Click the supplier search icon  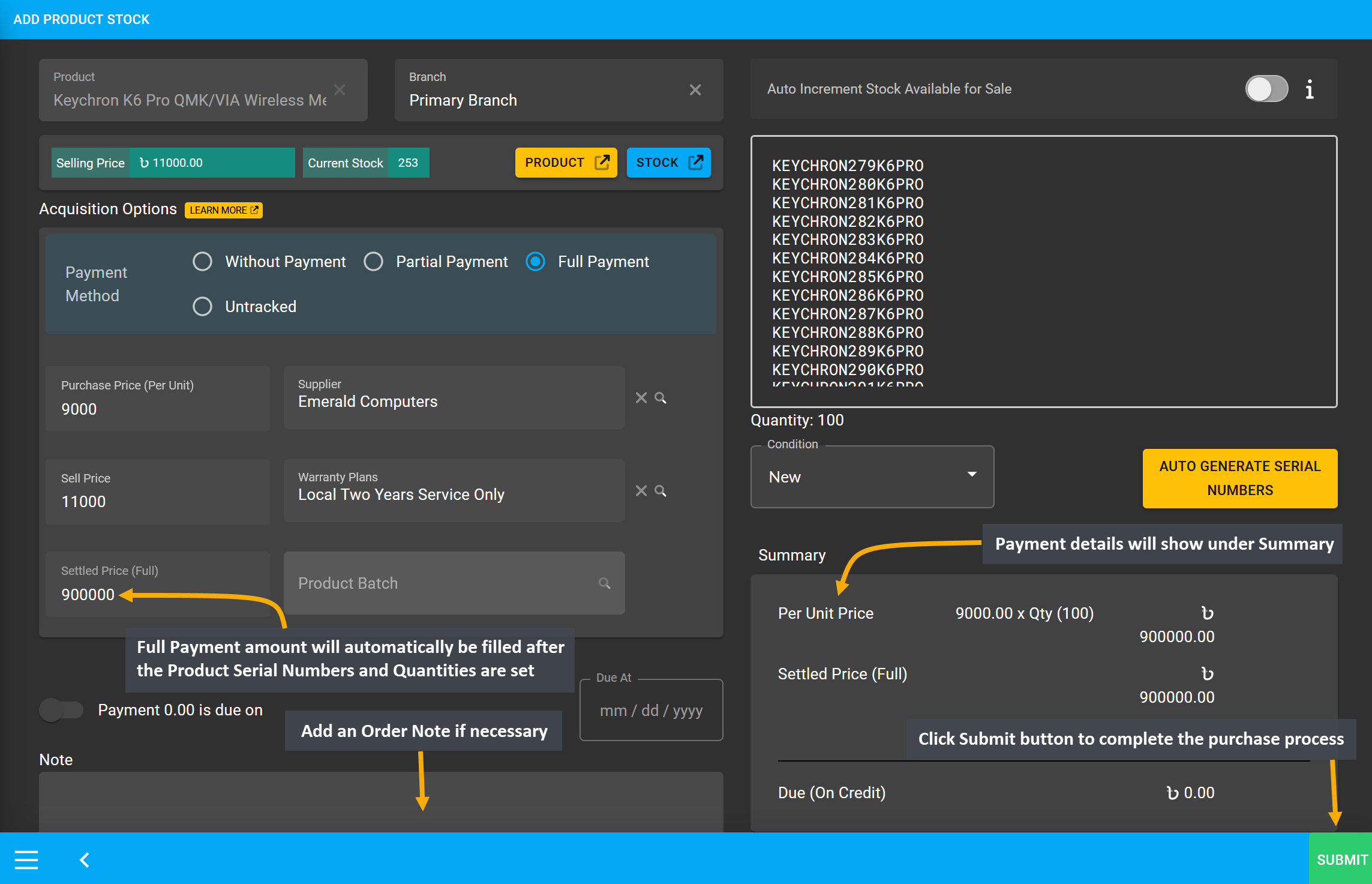(x=660, y=397)
